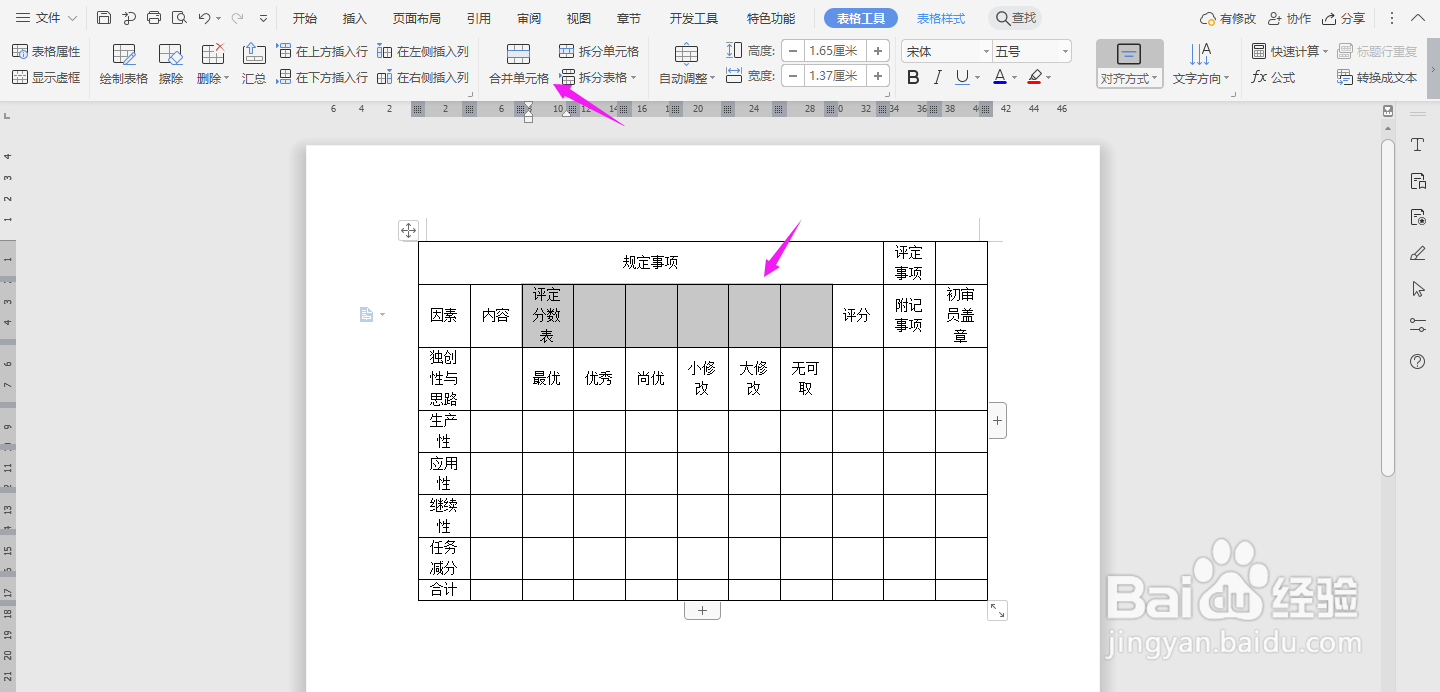The width and height of the screenshot is (1440, 692).
Task: Toggle italic formatting with I
Action: (x=939, y=77)
